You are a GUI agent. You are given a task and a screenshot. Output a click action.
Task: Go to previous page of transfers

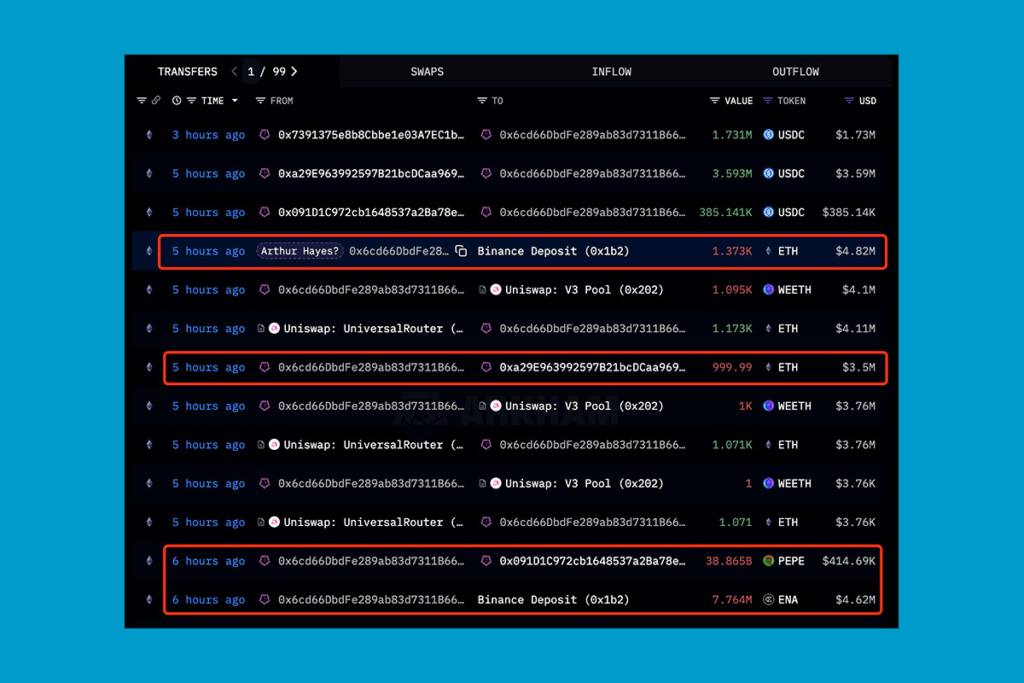point(235,72)
